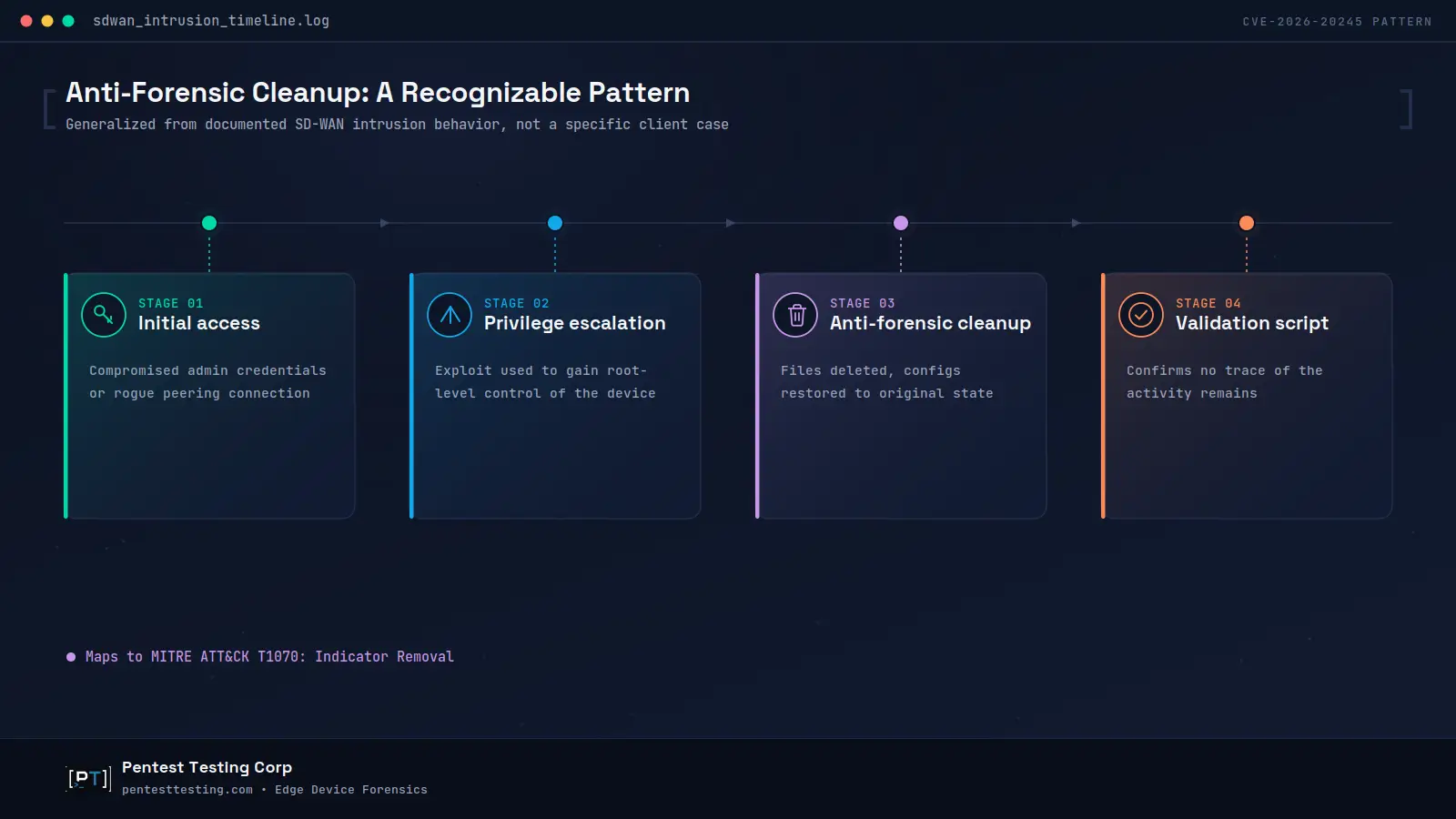This screenshot has width=1456, height=819.
Task: Click the checkmark Validation script icon
Action: click(x=1141, y=315)
